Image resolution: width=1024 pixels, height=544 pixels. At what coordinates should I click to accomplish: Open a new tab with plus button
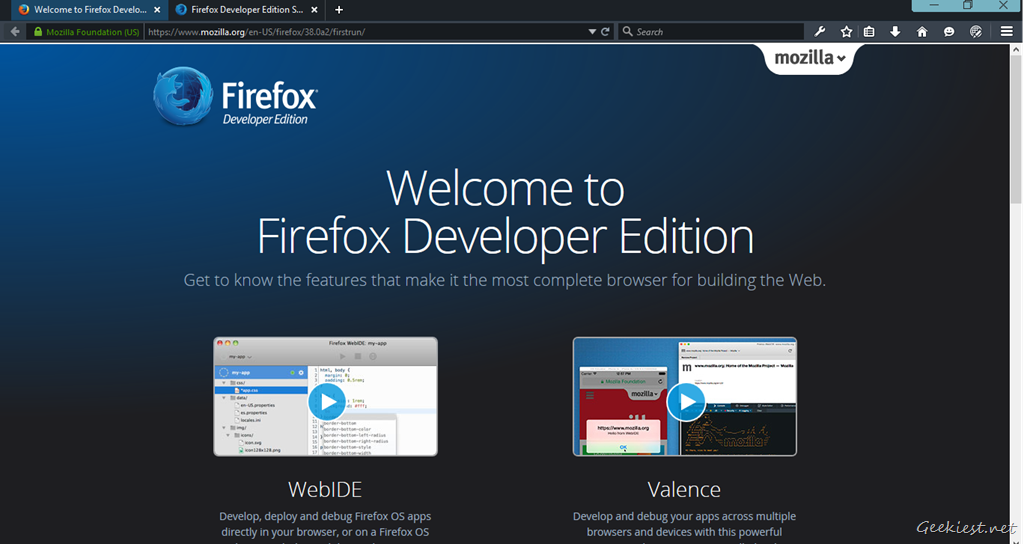click(x=339, y=9)
